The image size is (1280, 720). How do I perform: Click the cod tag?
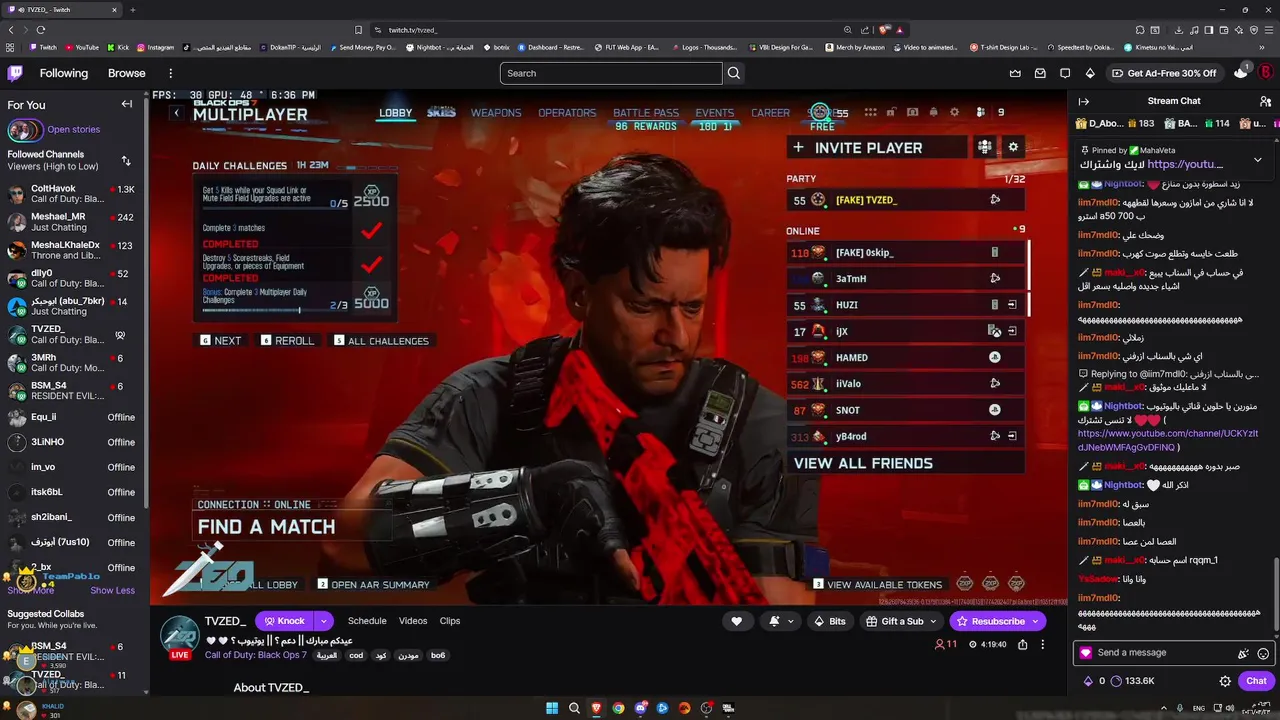pos(356,656)
